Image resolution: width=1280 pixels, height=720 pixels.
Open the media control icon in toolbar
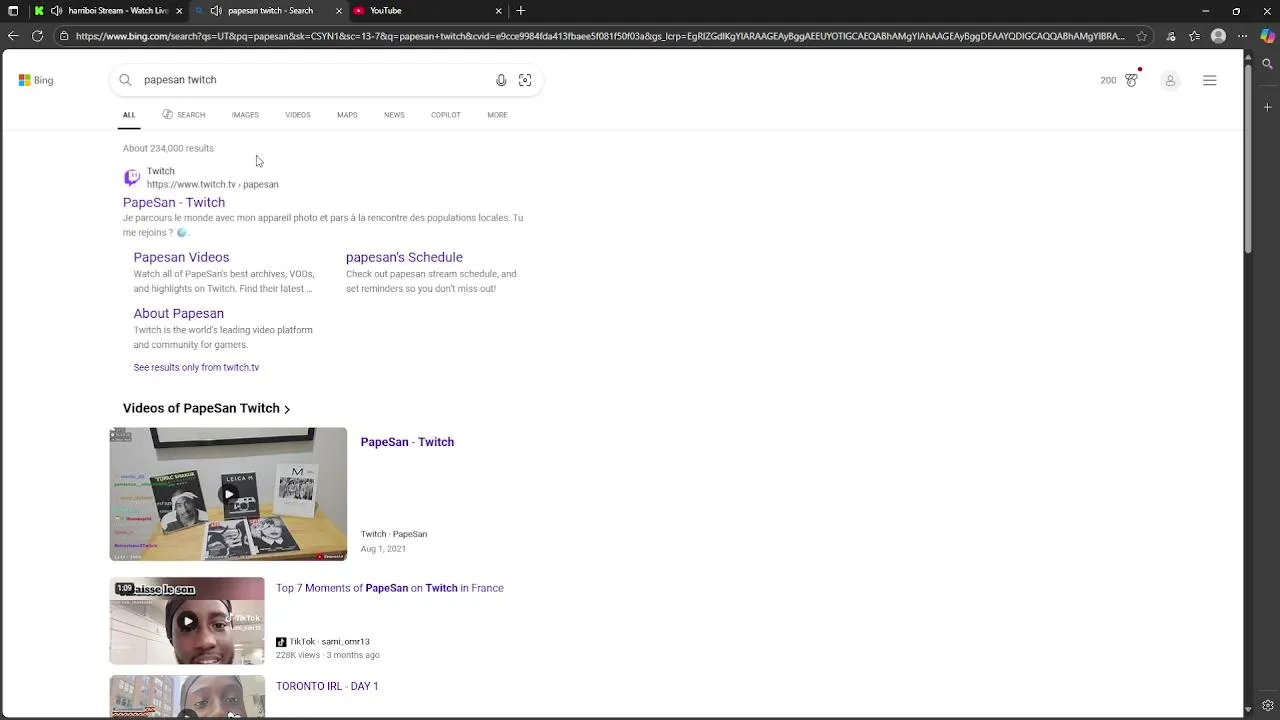(x=1171, y=36)
